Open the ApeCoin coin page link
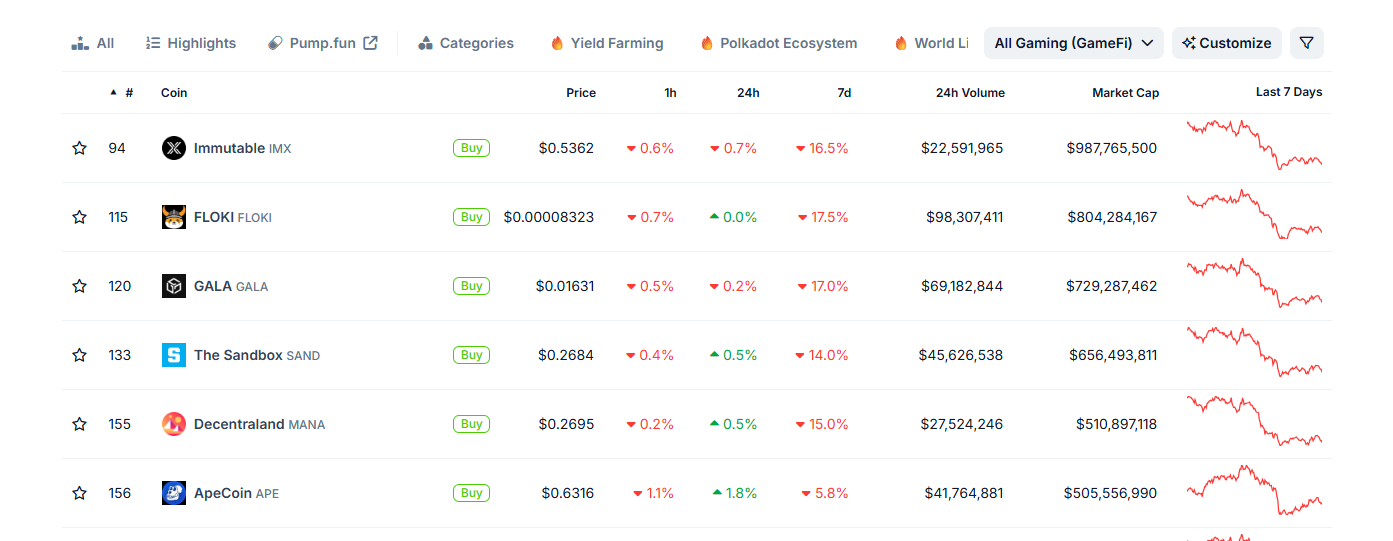This screenshot has height=541, width=1393. click(237, 493)
